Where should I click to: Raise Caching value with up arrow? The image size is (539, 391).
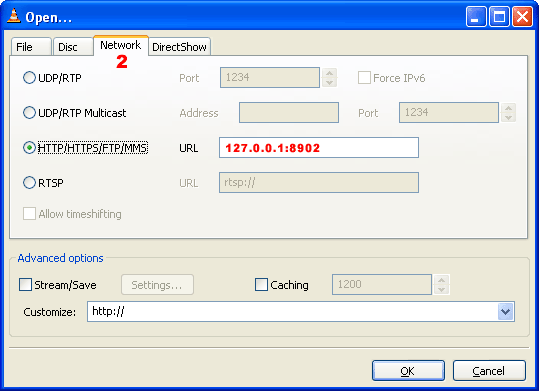441,280
